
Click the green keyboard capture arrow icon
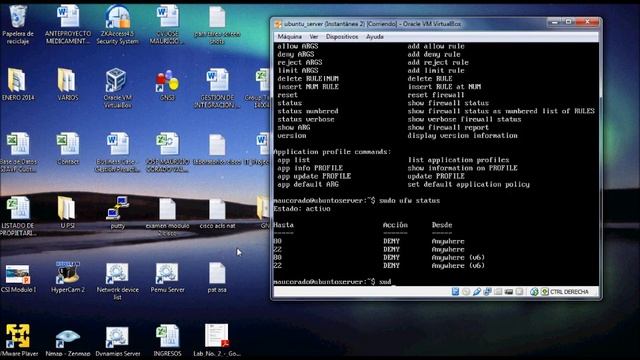[x=544, y=292]
